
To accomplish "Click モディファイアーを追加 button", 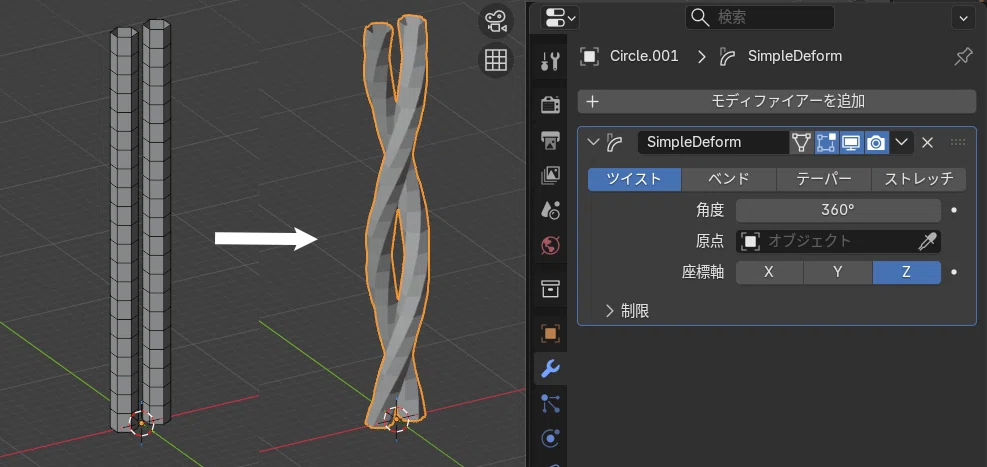I will tap(777, 101).
